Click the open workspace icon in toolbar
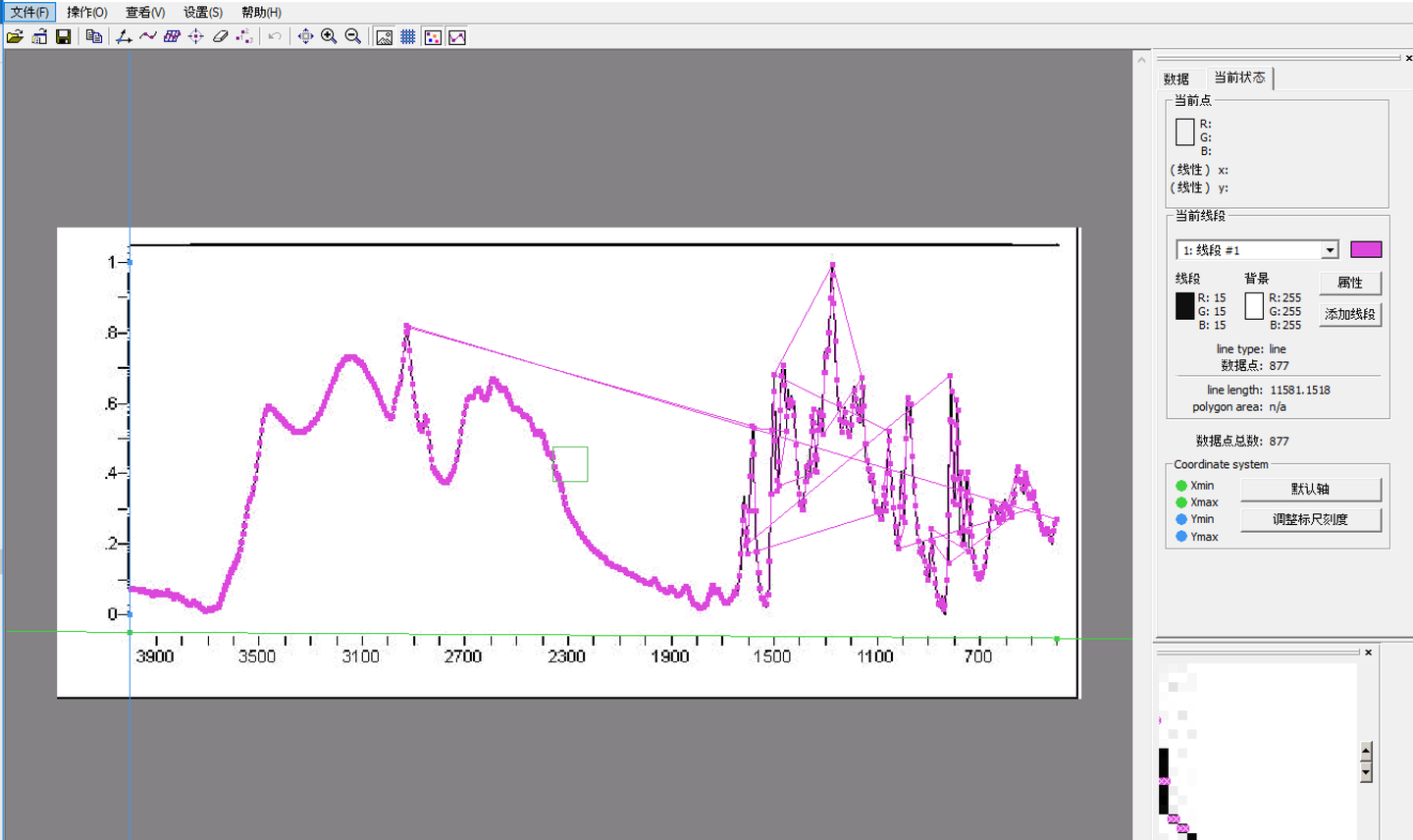The height and width of the screenshot is (840, 1413). [x=39, y=37]
